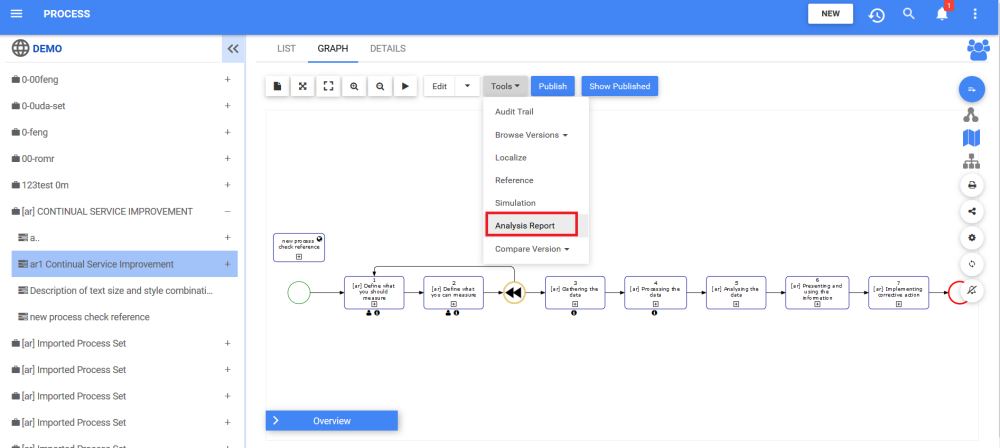Toggle fullscreen graph view

[328, 86]
